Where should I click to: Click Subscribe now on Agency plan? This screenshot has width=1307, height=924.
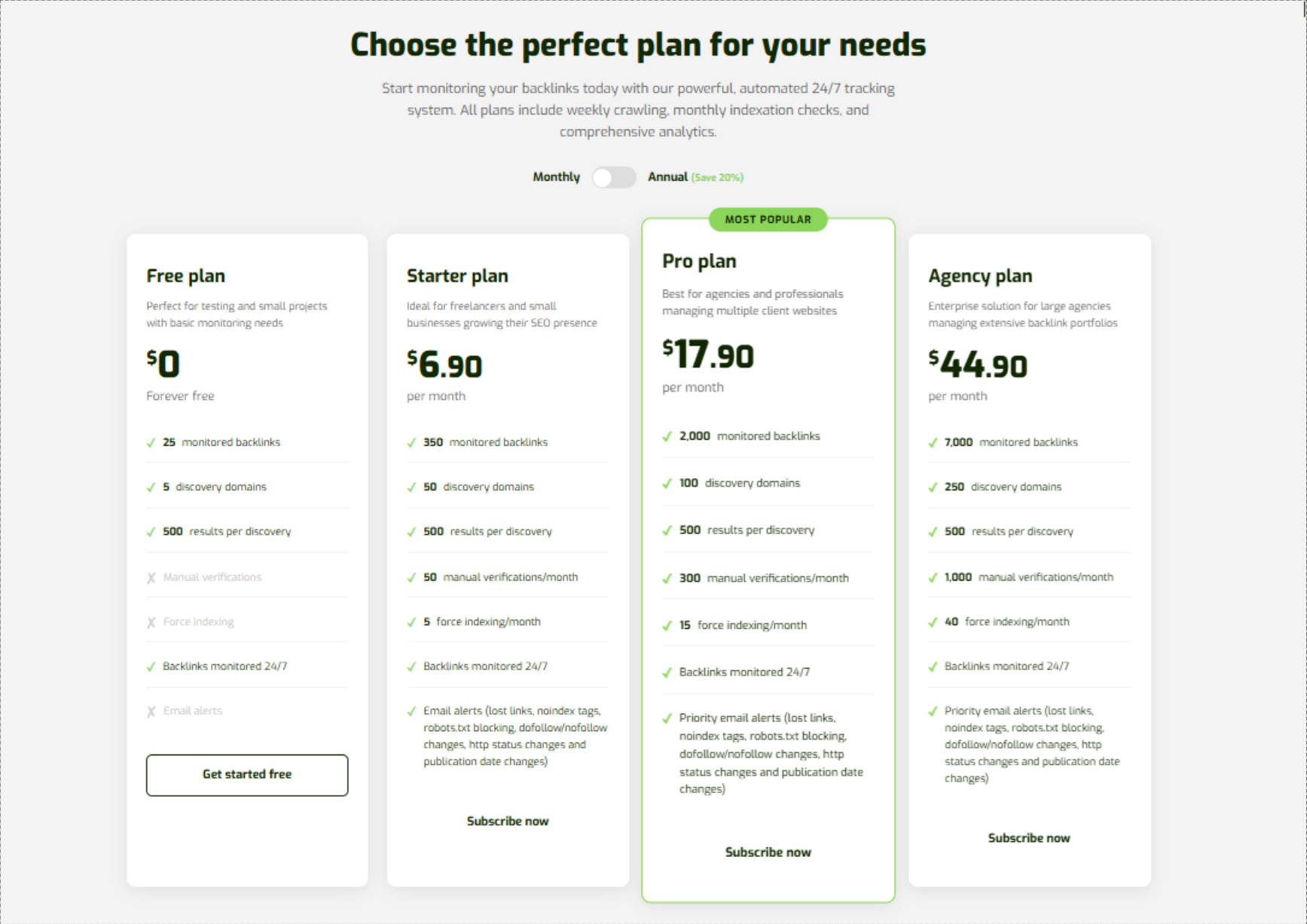tap(1029, 837)
